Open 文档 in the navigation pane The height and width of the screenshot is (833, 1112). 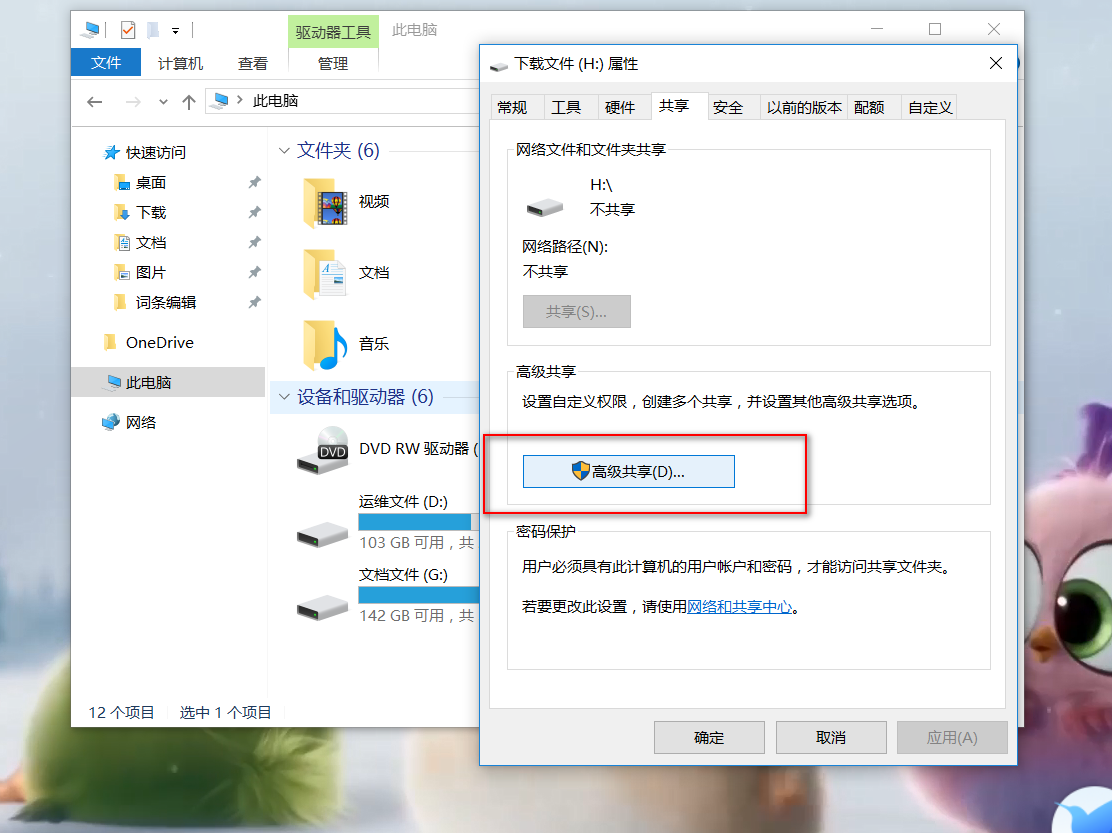click(150, 242)
